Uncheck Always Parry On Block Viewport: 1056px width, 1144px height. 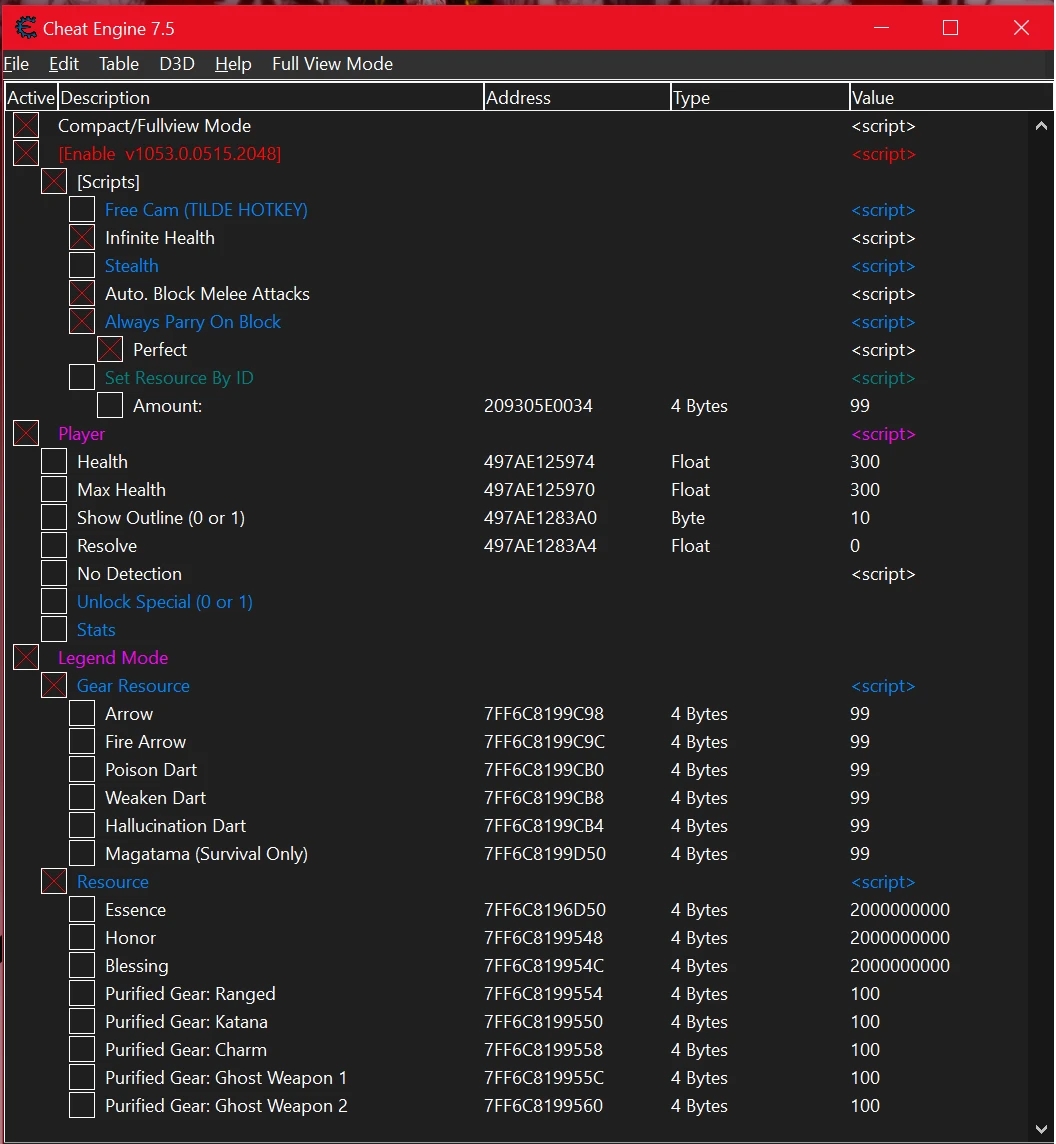(82, 322)
